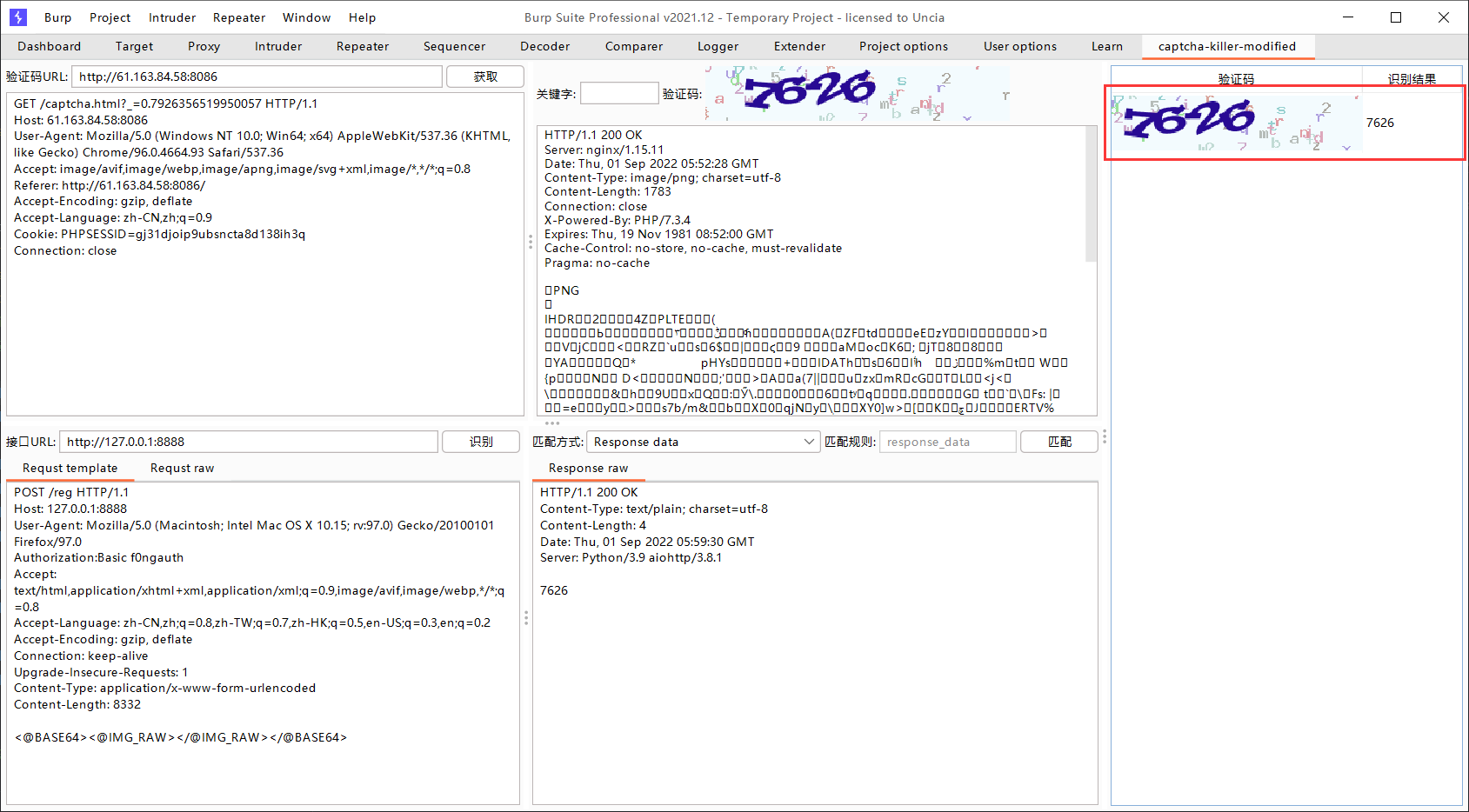Switch to the User options tab
1469x812 pixels.
pos(1020,46)
